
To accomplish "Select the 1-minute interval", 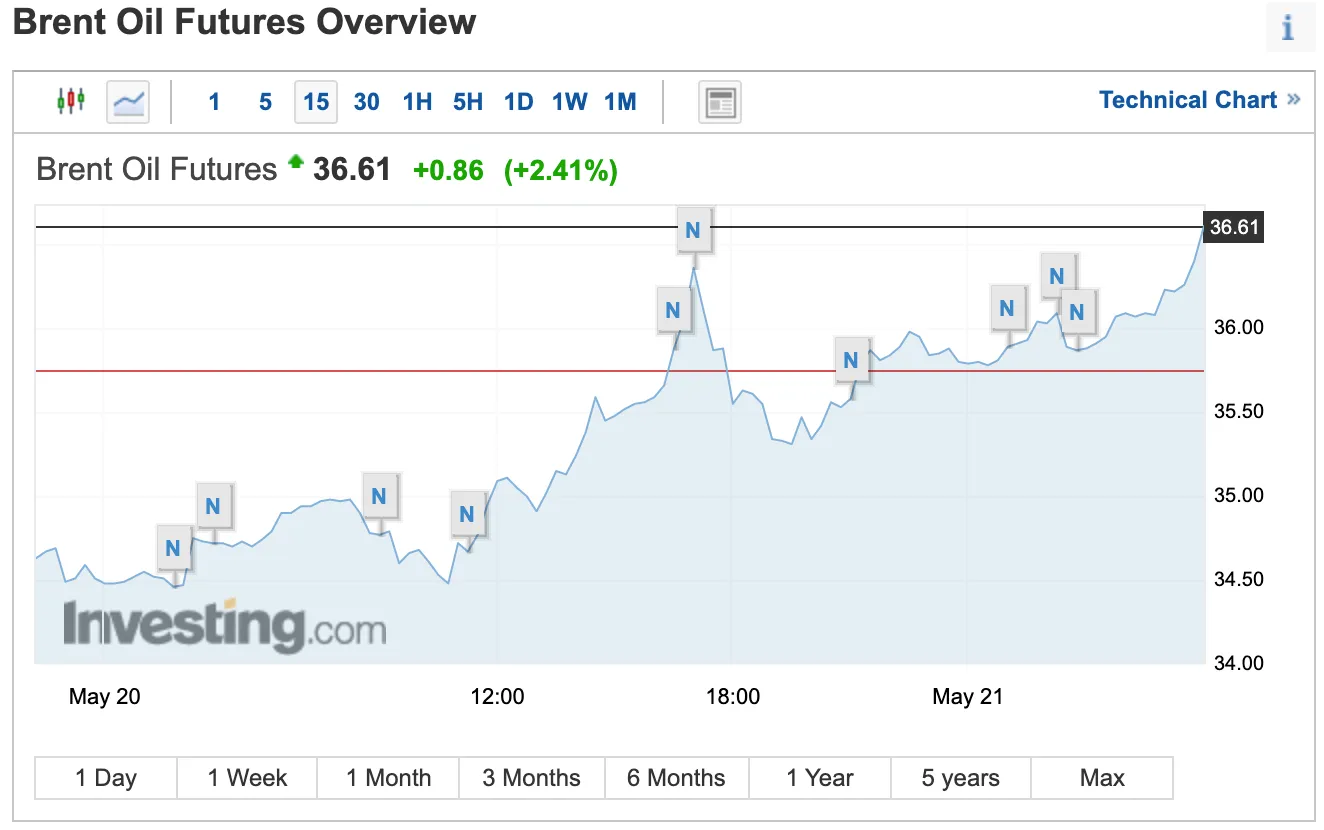I will click(214, 102).
